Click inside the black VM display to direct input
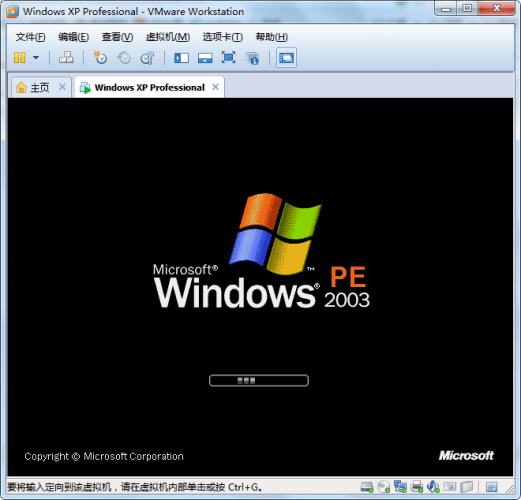This screenshot has width=521, height=500. [x=260, y=287]
